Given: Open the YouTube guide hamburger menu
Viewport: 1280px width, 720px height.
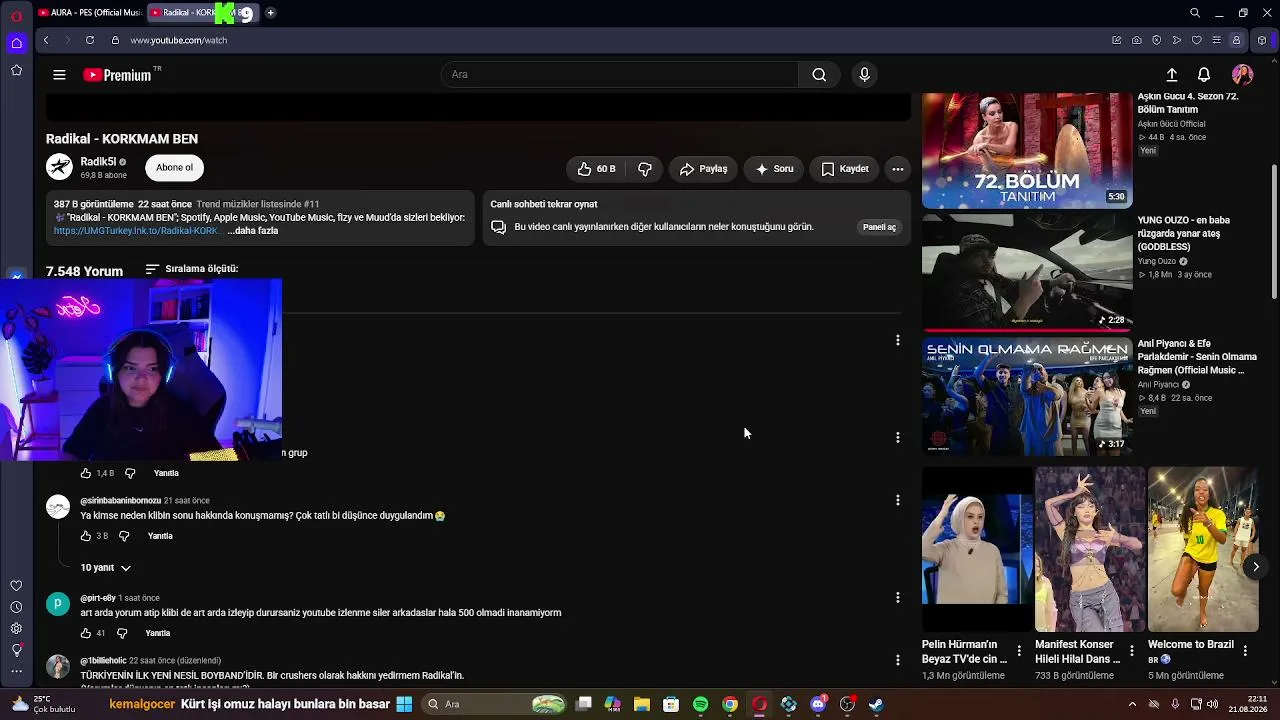Looking at the screenshot, I should coord(59,75).
